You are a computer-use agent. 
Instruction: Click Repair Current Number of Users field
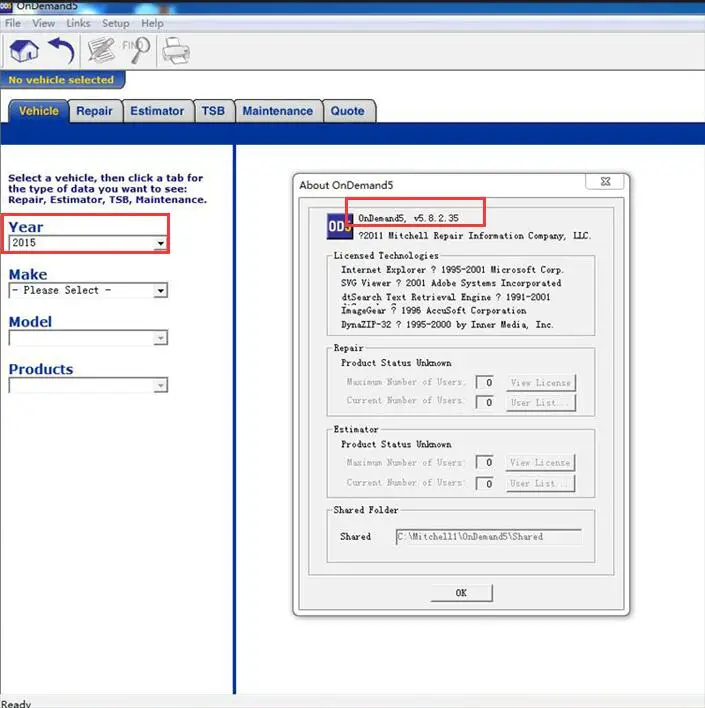click(485, 402)
